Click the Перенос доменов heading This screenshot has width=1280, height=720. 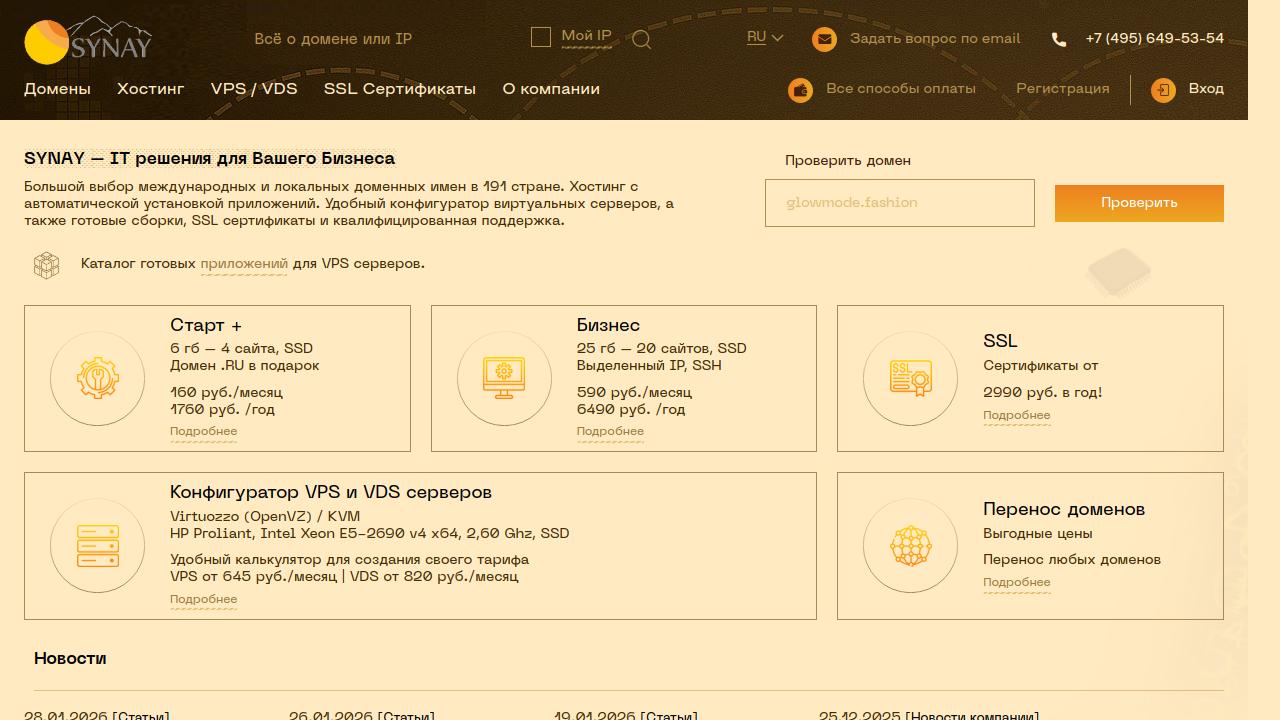1064,510
